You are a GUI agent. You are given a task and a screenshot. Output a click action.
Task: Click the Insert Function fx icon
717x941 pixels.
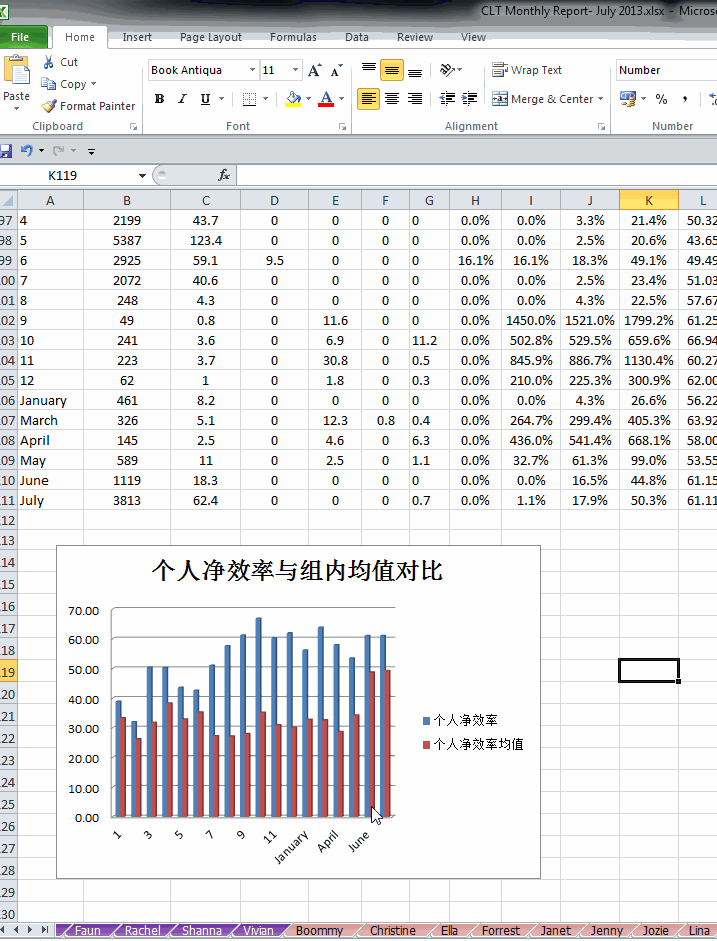[224, 175]
